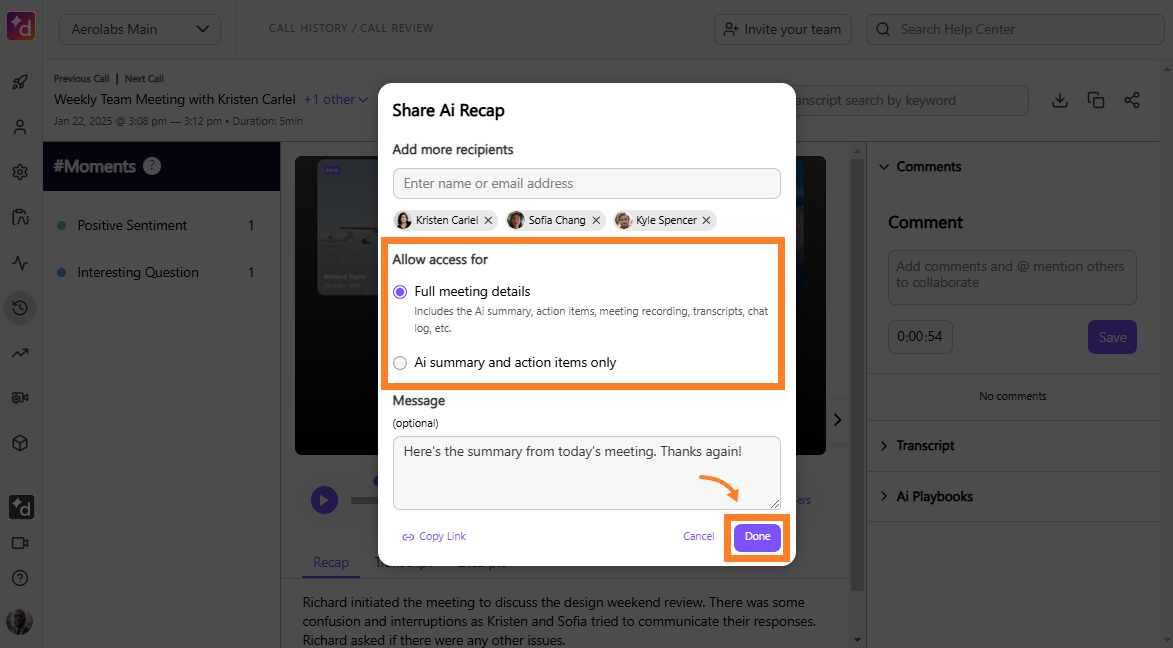The image size is (1173, 648).
Task: Click the user avatar at bottom left
Action: pyautogui.click(x=19, y=622)
